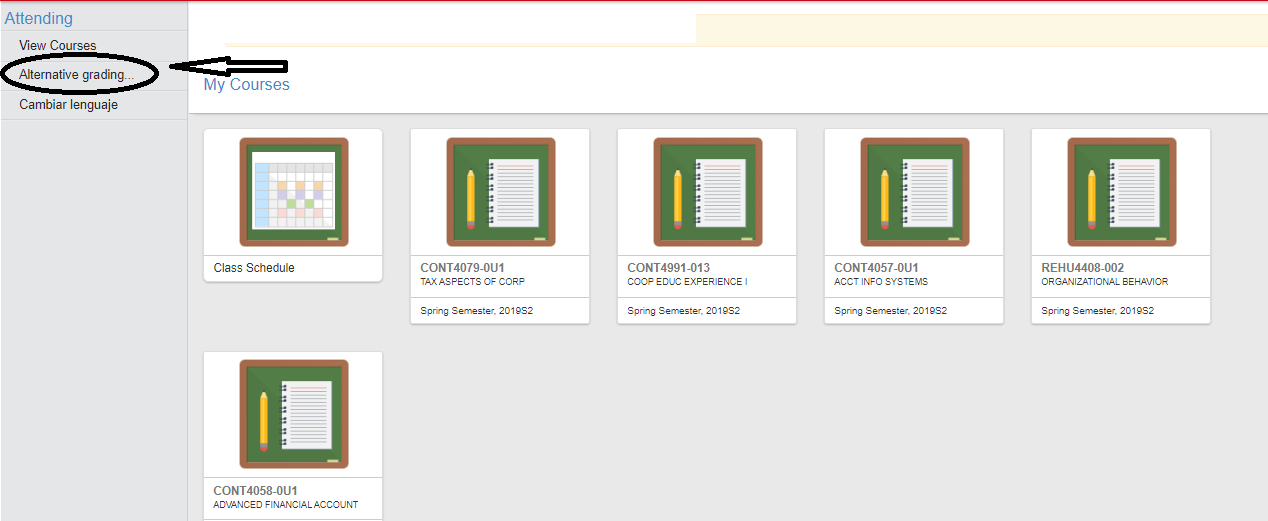The height and width of the screenshot is (521, 1268).
Task: Click the CONT4058-0U1 course code
Action: click(255, 491)
